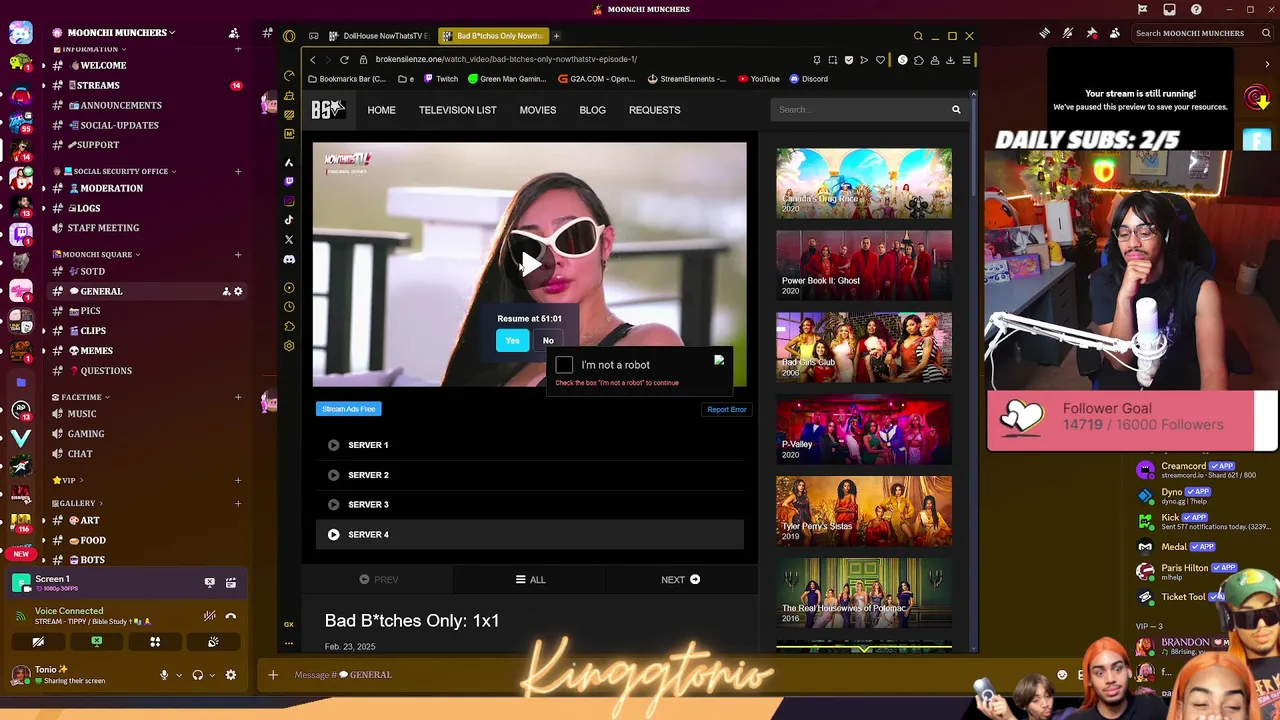Screen dimensions: 1280x720
Task: Click Stream Ads Free button
Action: pyautogui.click(x=348, y=409)
